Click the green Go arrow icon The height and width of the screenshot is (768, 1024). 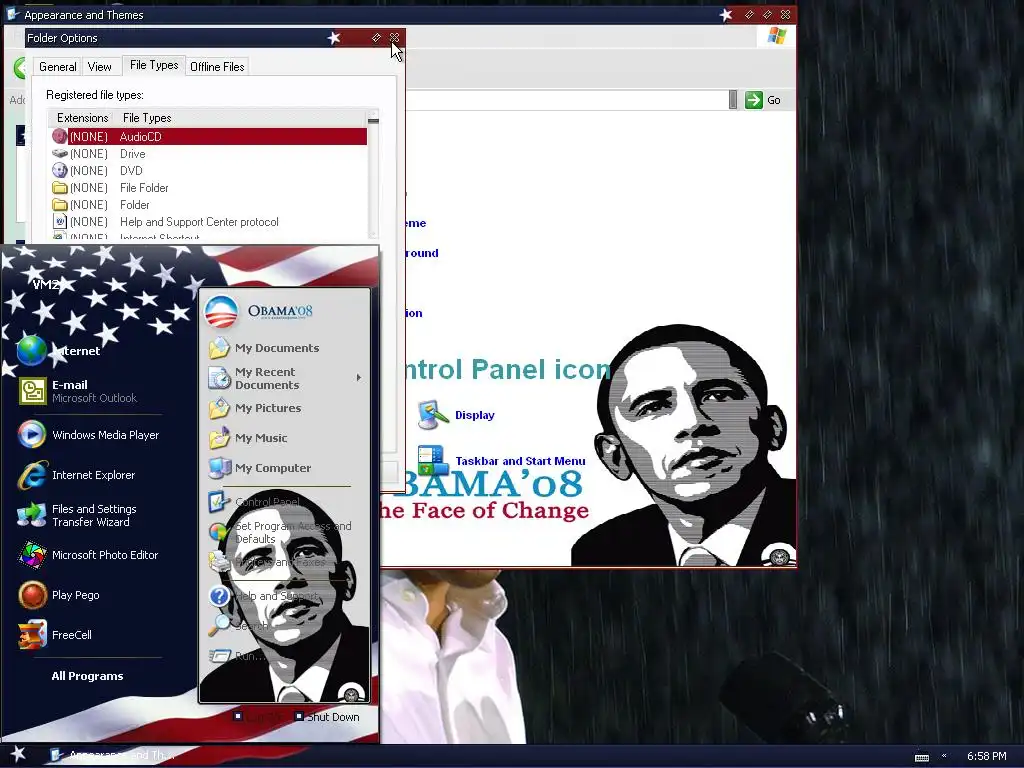click(x=754, y=100)
